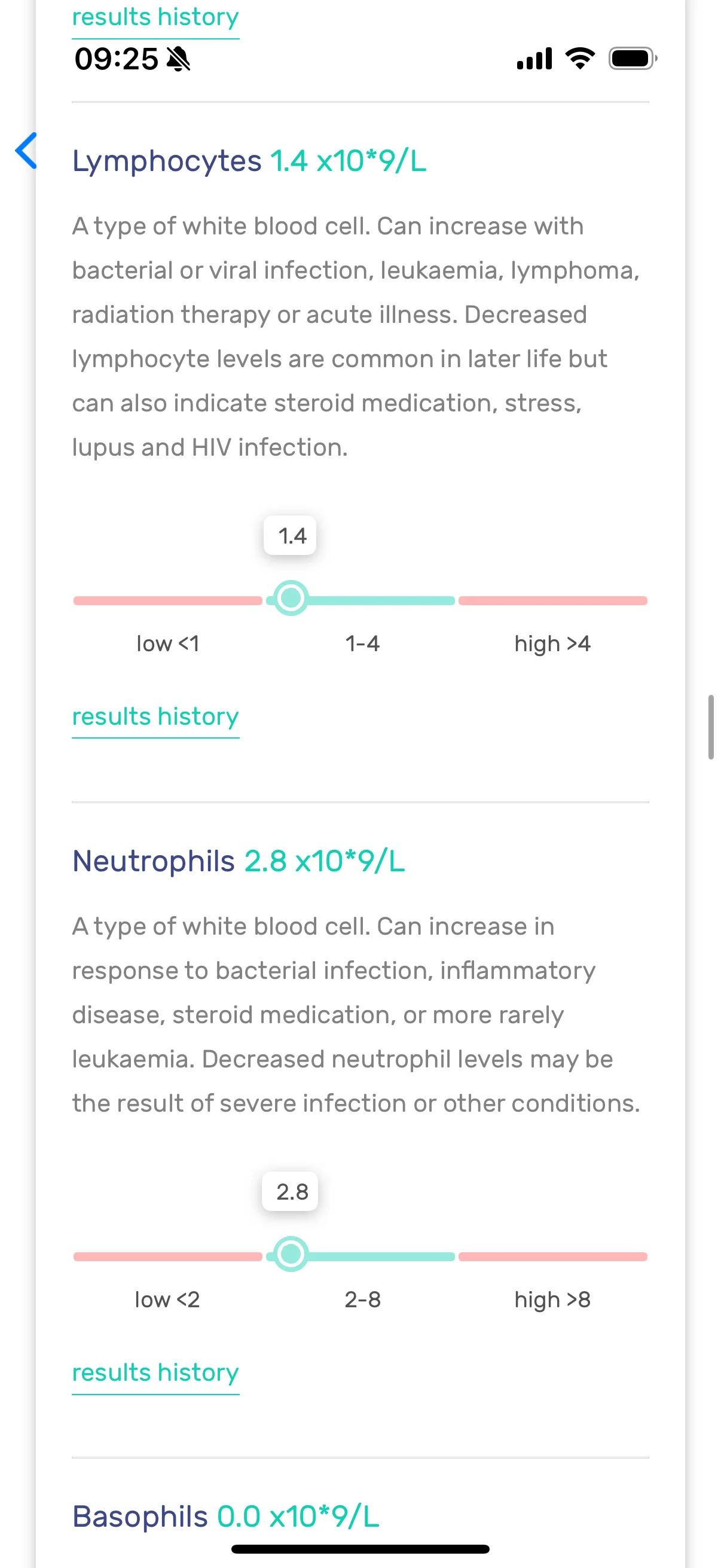Click the Lymphocytes slider marker circle
This screenshot has height=1568, width=721.
coord(291,599)
